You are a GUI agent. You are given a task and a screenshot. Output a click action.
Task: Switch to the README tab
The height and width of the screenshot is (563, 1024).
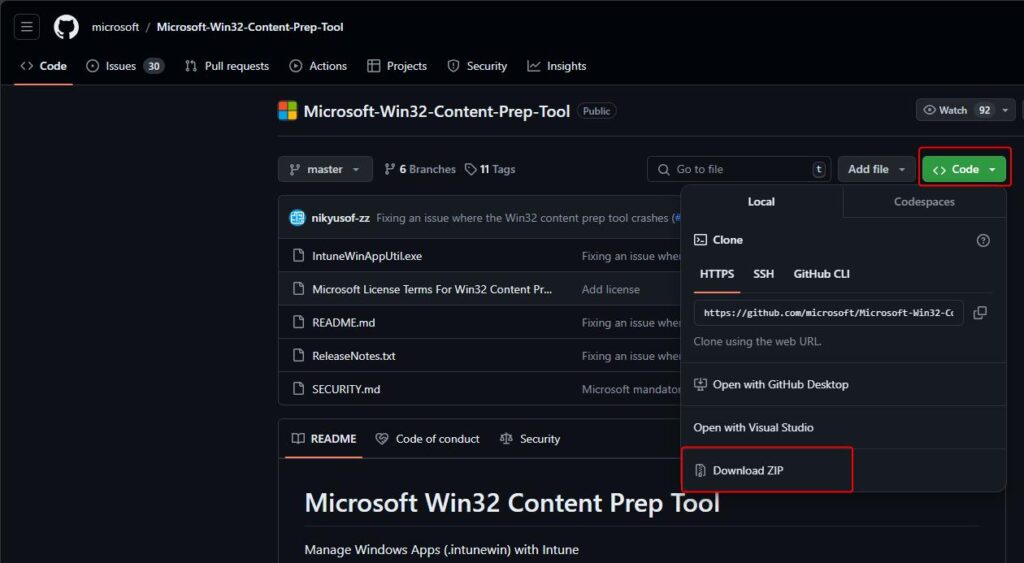click(x=324, y=439)
